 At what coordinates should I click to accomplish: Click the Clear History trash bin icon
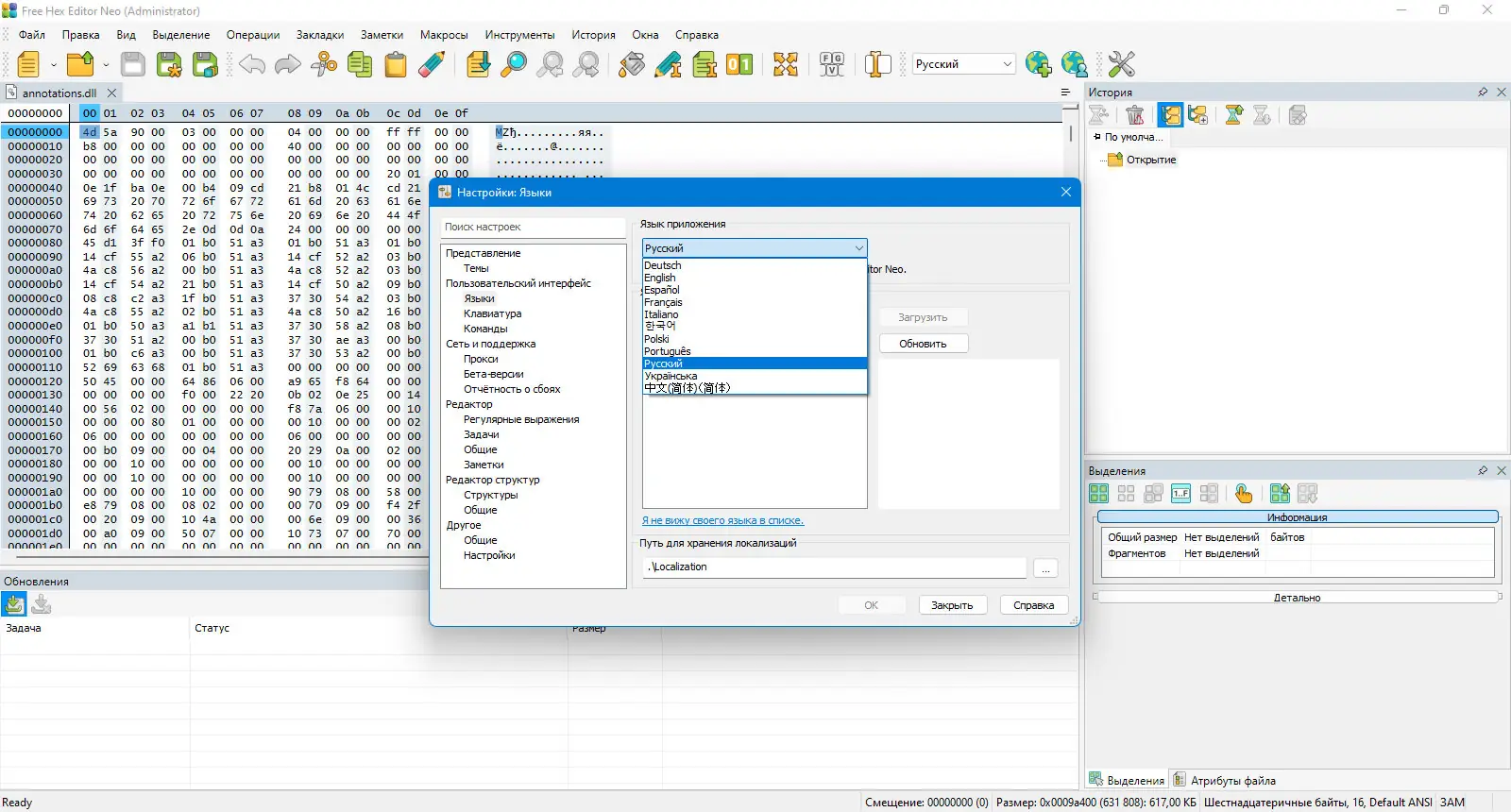(1135, 115)
